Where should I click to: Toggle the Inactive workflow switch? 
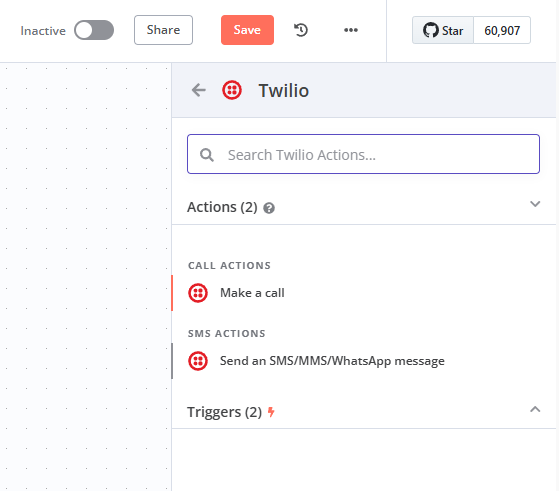point(94,30)
